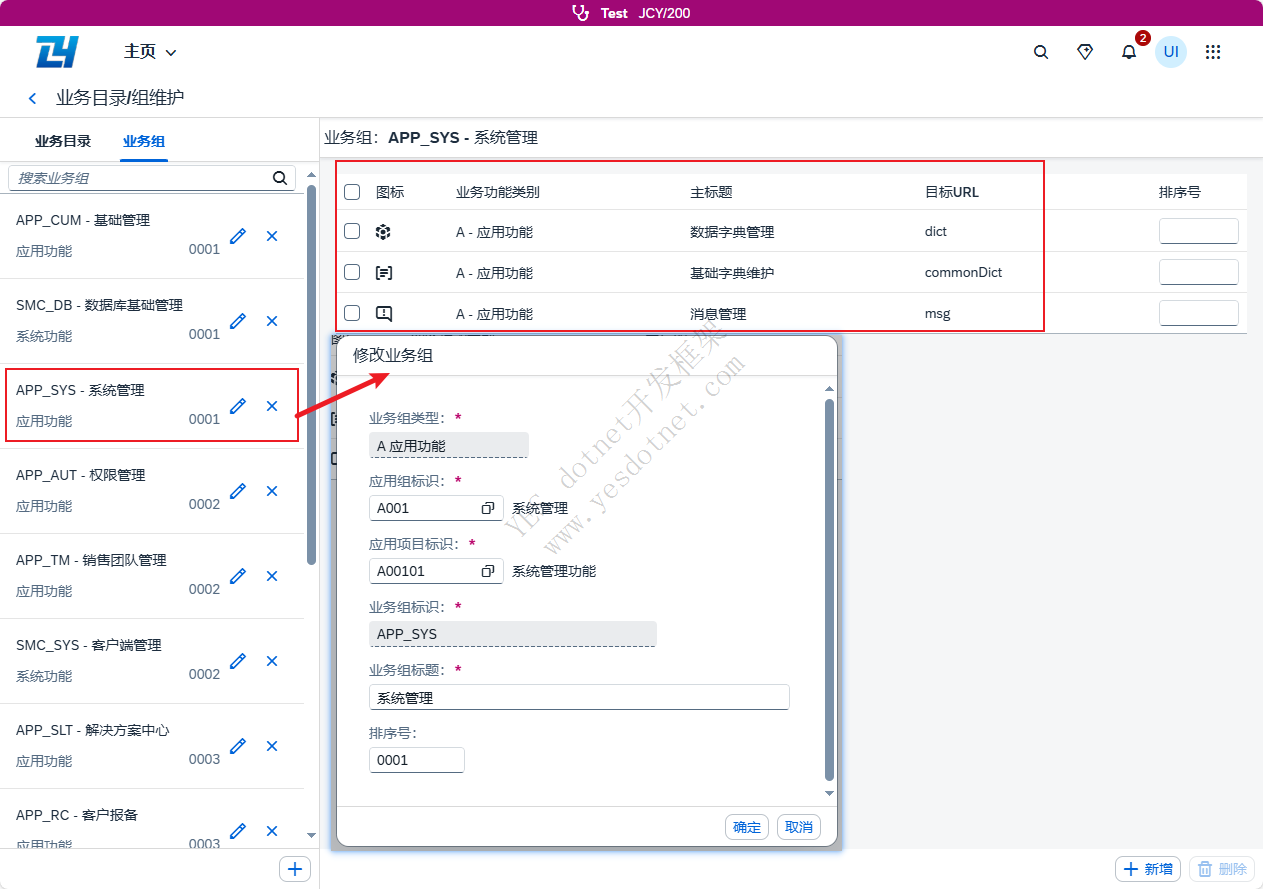1263x889 pixels.
Task: Open the search icon in the header
Action: (x=1041, y=52)
